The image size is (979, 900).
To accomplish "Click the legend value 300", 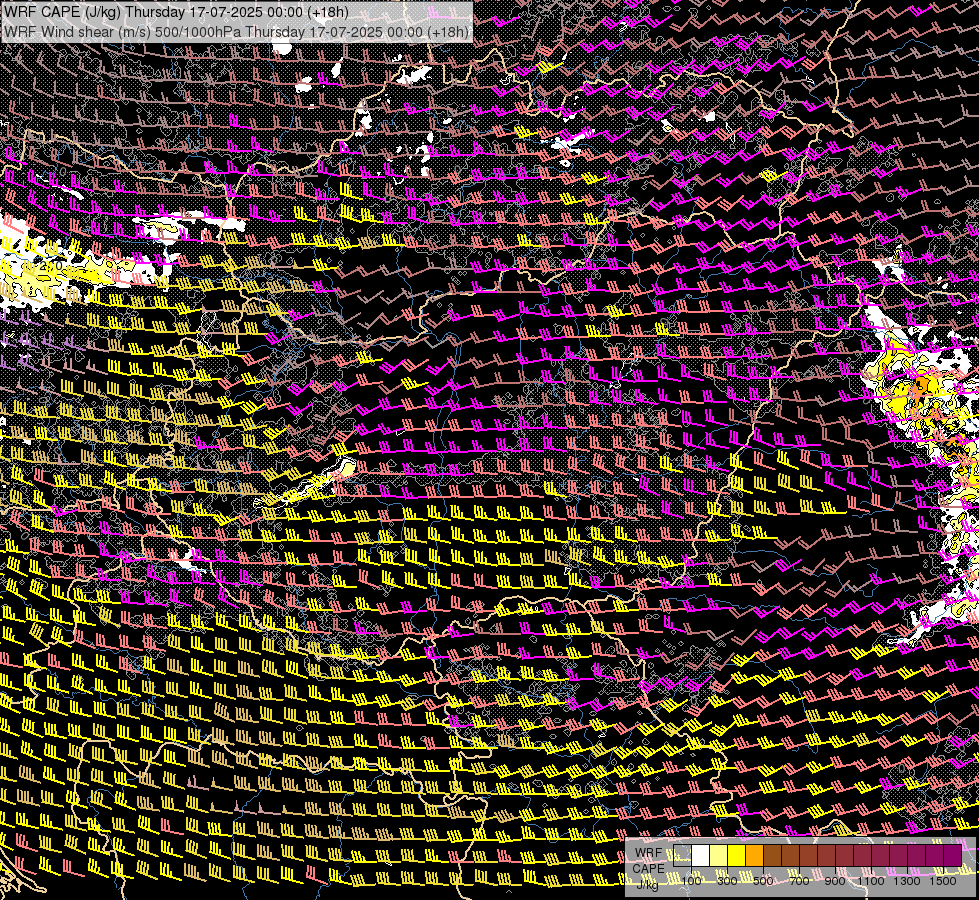I will point(727,881).
